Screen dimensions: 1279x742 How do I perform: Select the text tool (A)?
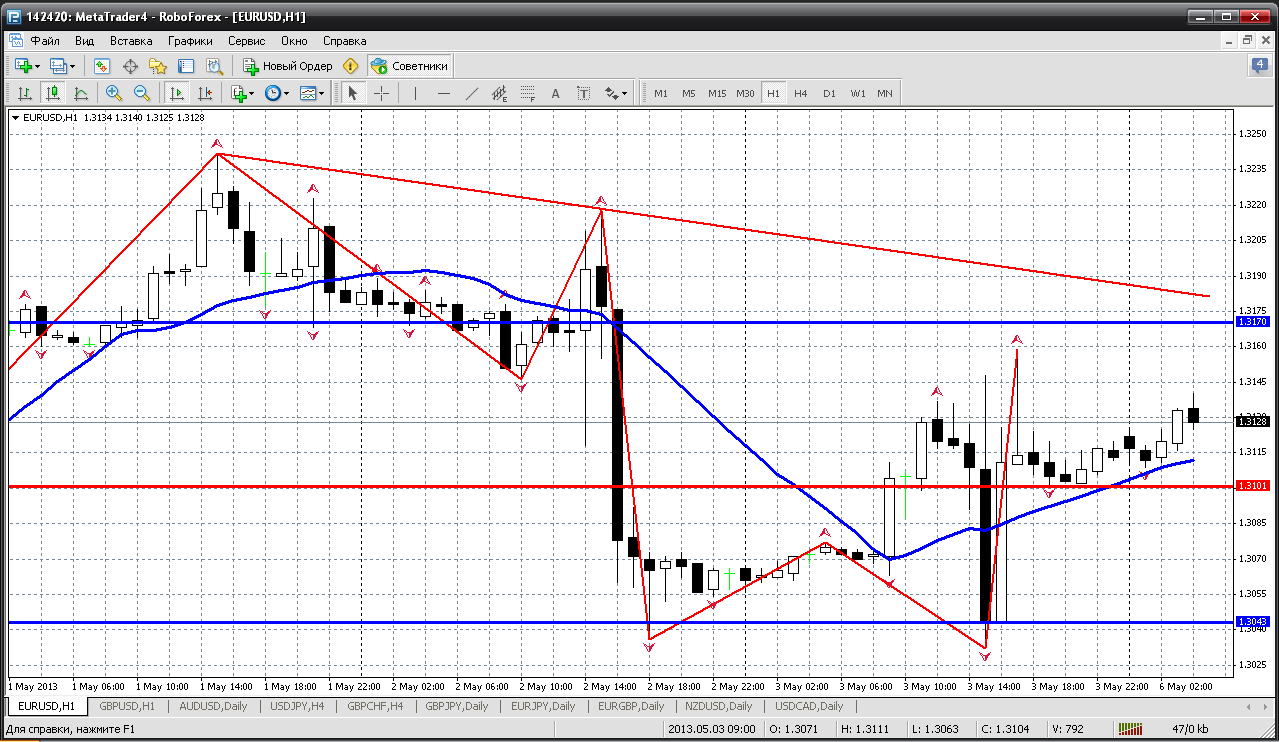[556, 93]
